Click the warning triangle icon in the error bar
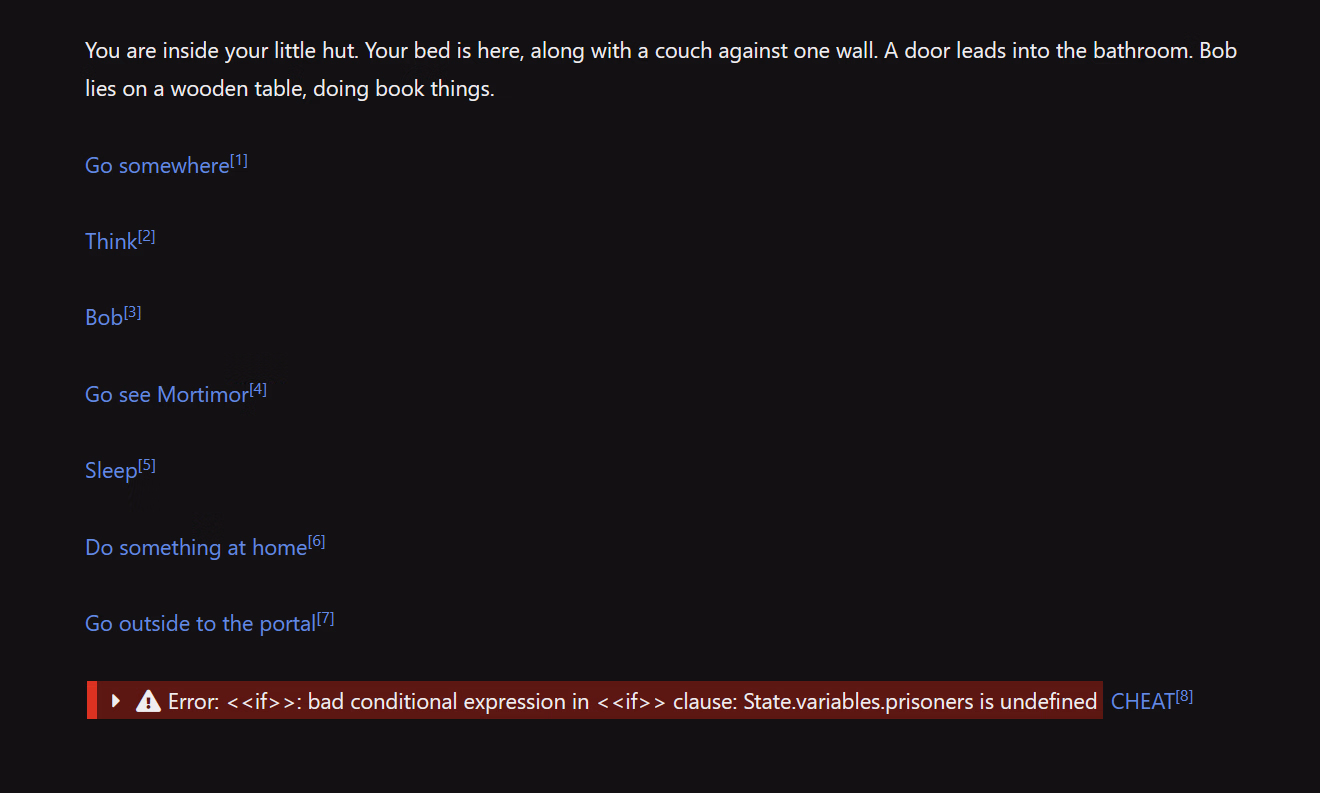 point(148,701)
